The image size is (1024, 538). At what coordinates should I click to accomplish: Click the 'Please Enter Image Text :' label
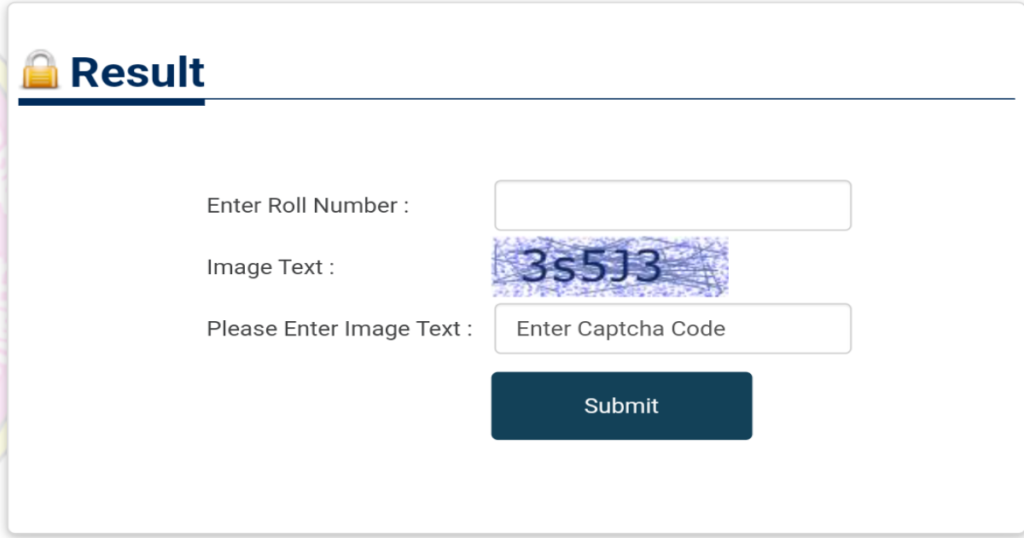point(339,328)
